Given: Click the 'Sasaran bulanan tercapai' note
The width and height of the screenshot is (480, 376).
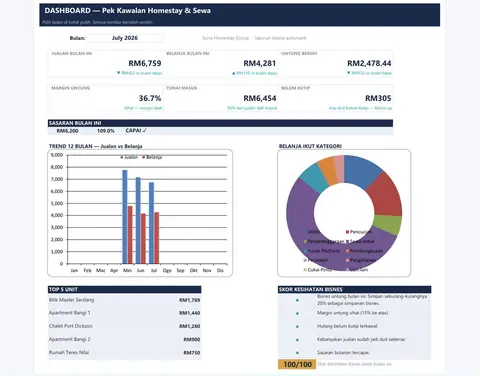Looking at the screenshot, I should (x=343, y=352).
